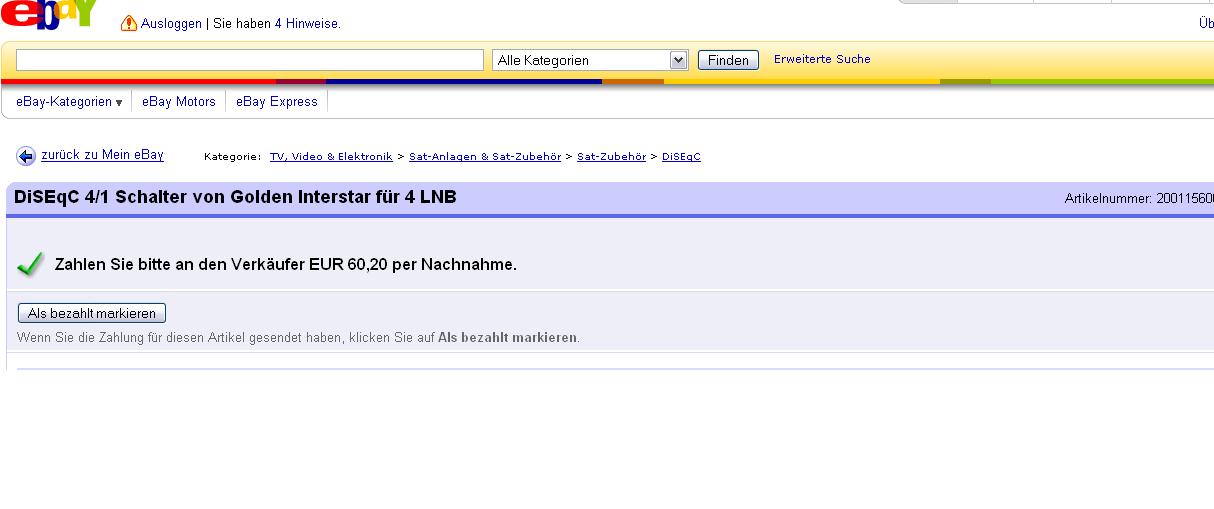This screenshot has height=509, width=1214.
Task: Switch to the eBay Motors tab
Action: [x=179, y=102]
